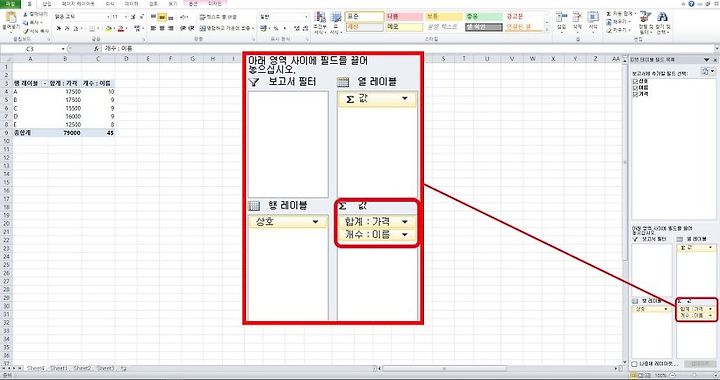720x380 pixels.
Task: Apply the pink 나쁨 cell style
Action: click(404, 17)
